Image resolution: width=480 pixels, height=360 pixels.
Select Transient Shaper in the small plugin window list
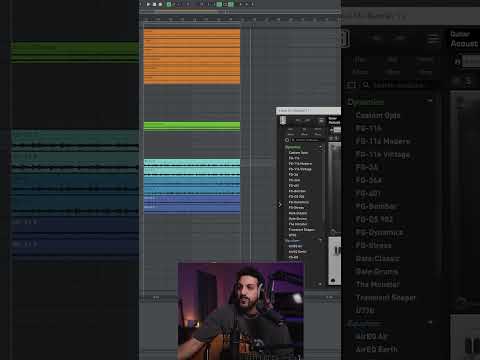[301, 230]
